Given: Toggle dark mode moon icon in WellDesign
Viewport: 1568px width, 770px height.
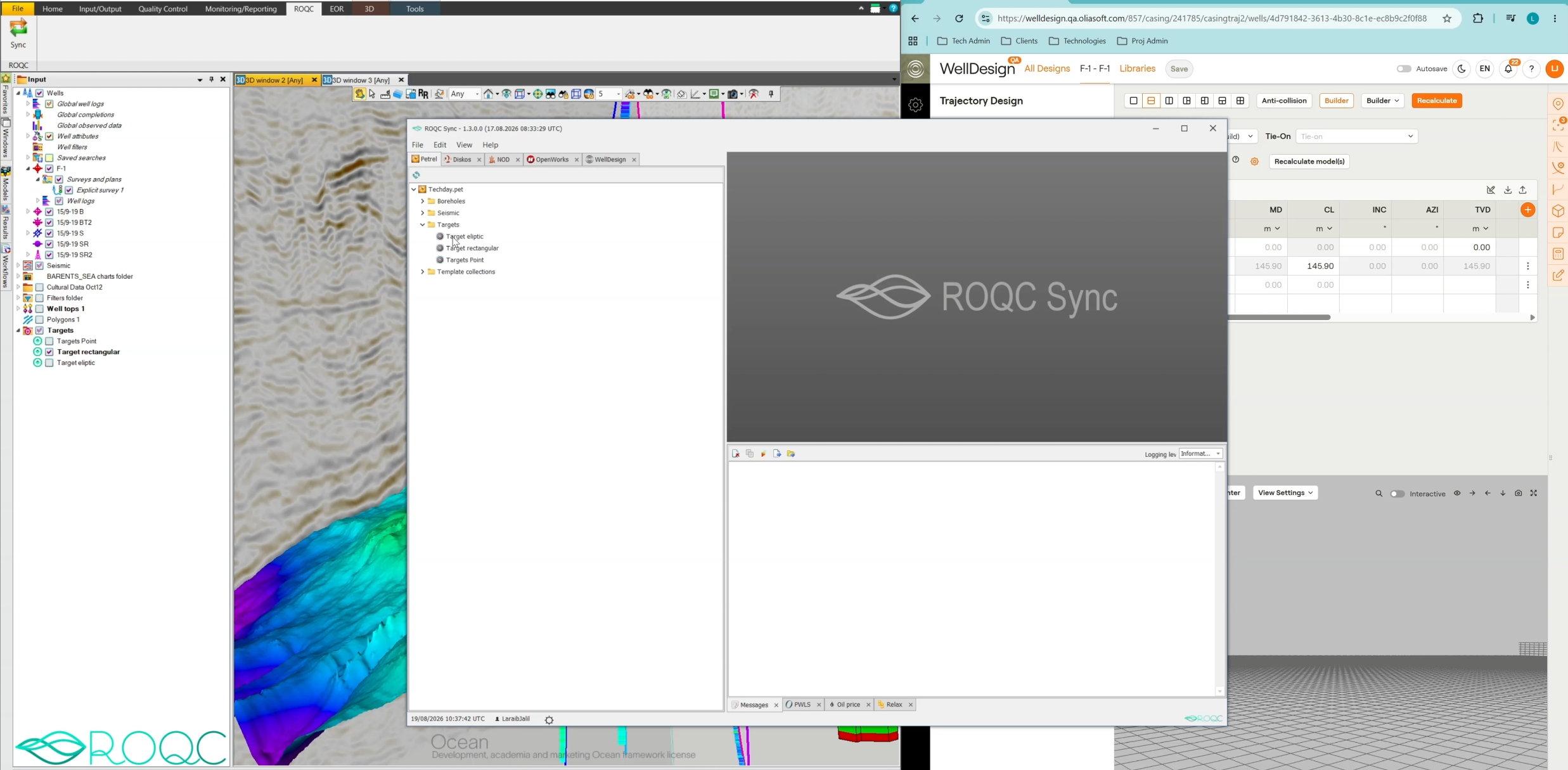Looking at the screenshot, I should point(1462,69).
